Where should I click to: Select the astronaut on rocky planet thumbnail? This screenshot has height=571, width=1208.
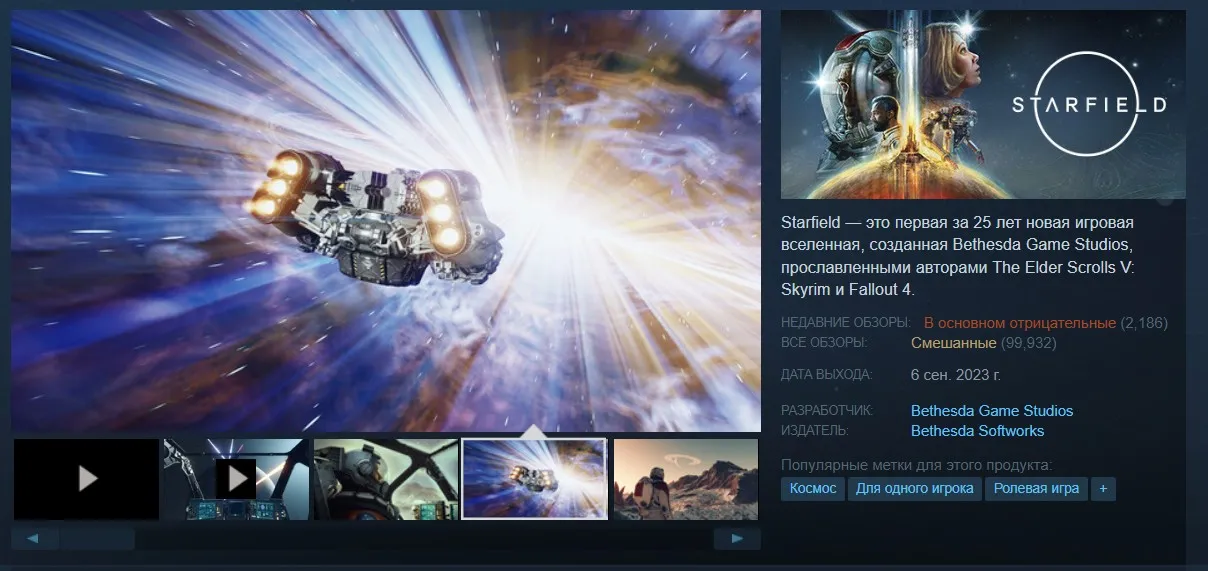[686, 479]
